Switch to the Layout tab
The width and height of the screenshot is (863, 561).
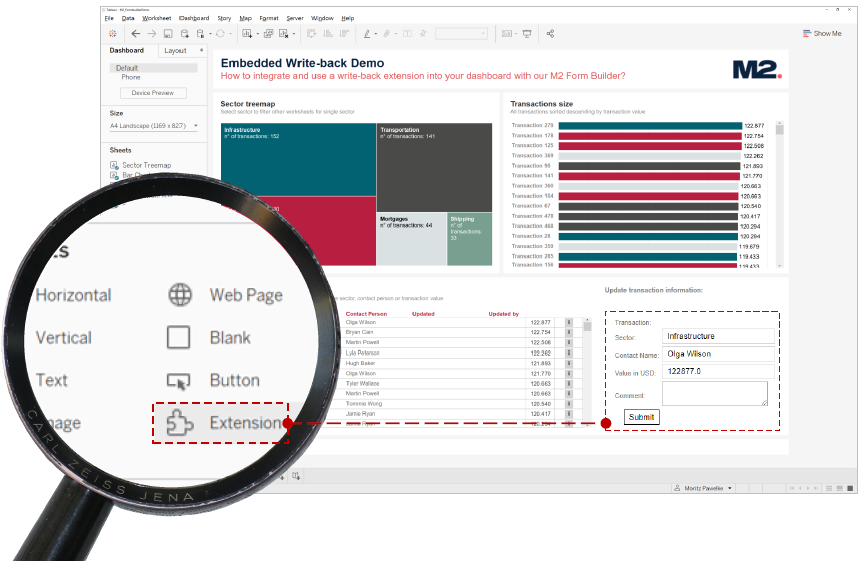[175, 51]
